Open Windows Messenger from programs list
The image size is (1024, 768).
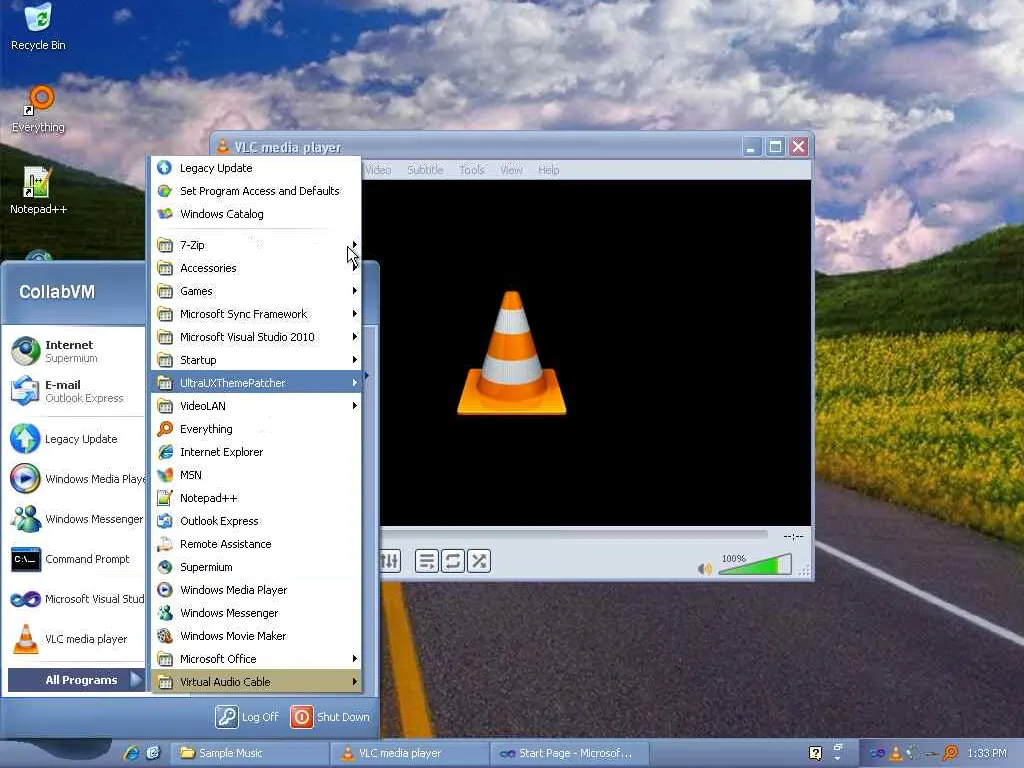[256, 613]
